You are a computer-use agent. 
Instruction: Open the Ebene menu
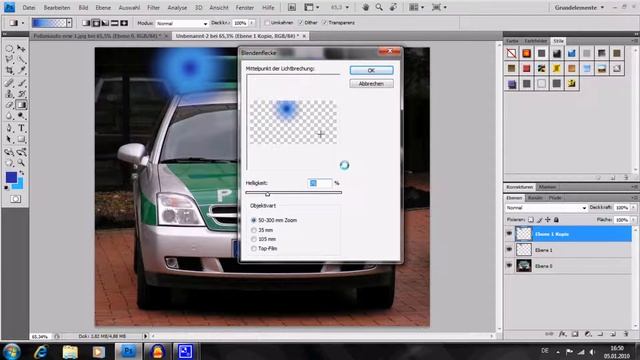(103, 7)
